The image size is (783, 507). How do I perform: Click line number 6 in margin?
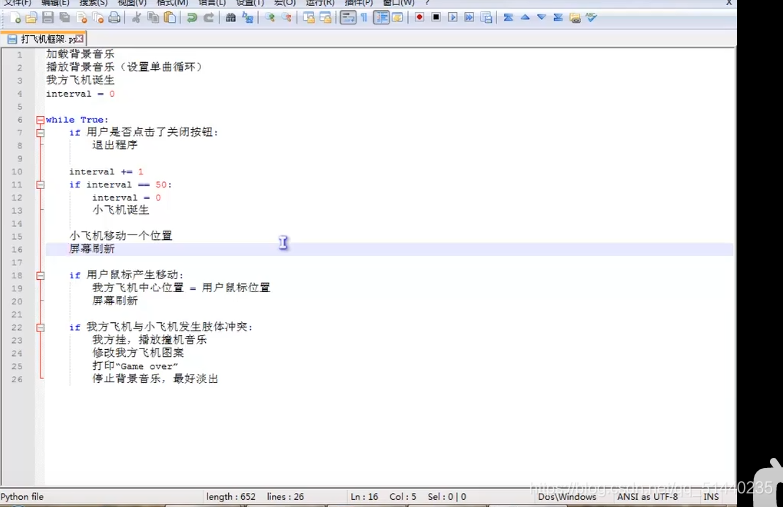click(20, 120)
